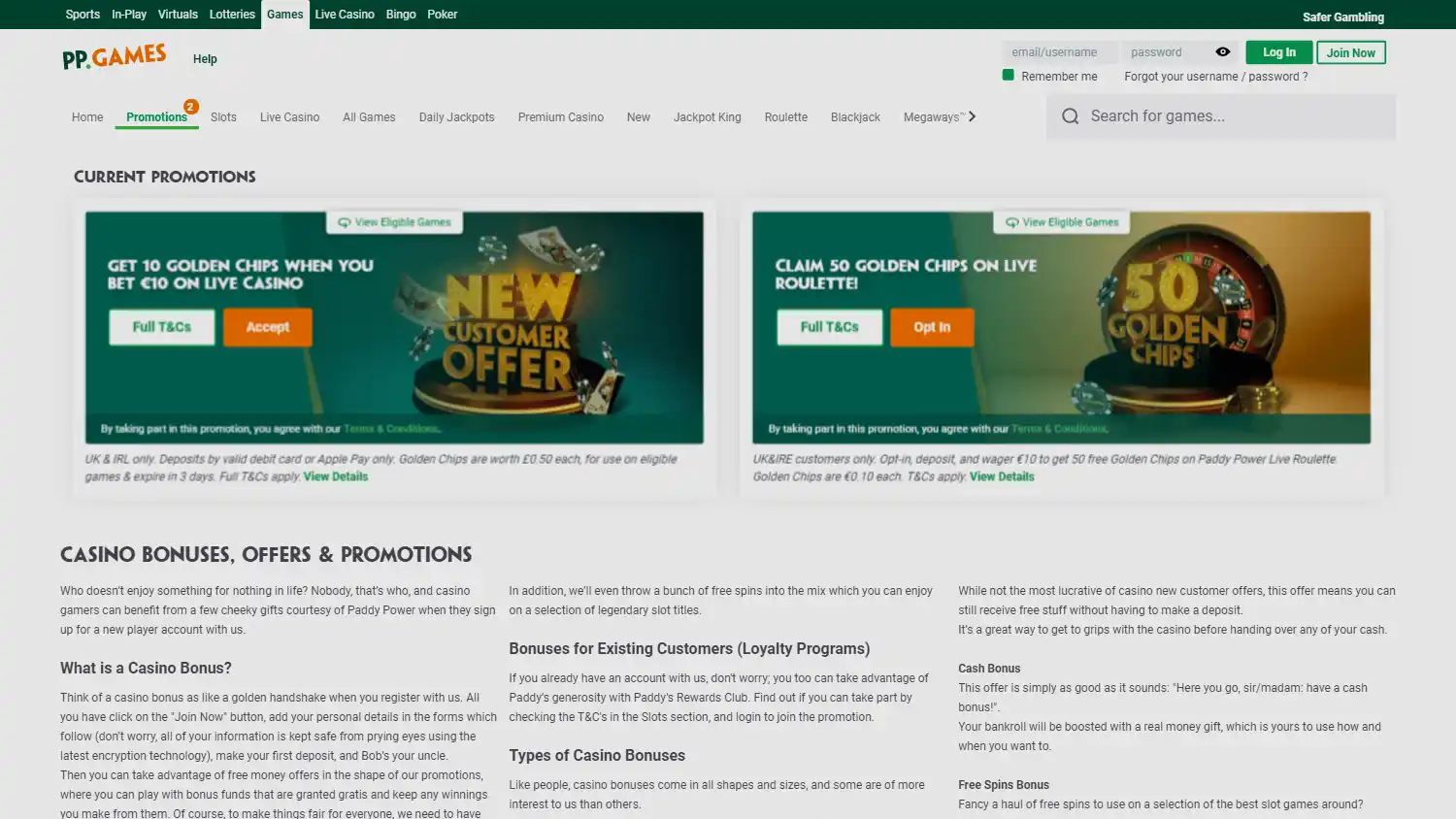Expand more categories with the chevron arrow
The height and width of the screenshot is (819, 1456).
(972, 116)
